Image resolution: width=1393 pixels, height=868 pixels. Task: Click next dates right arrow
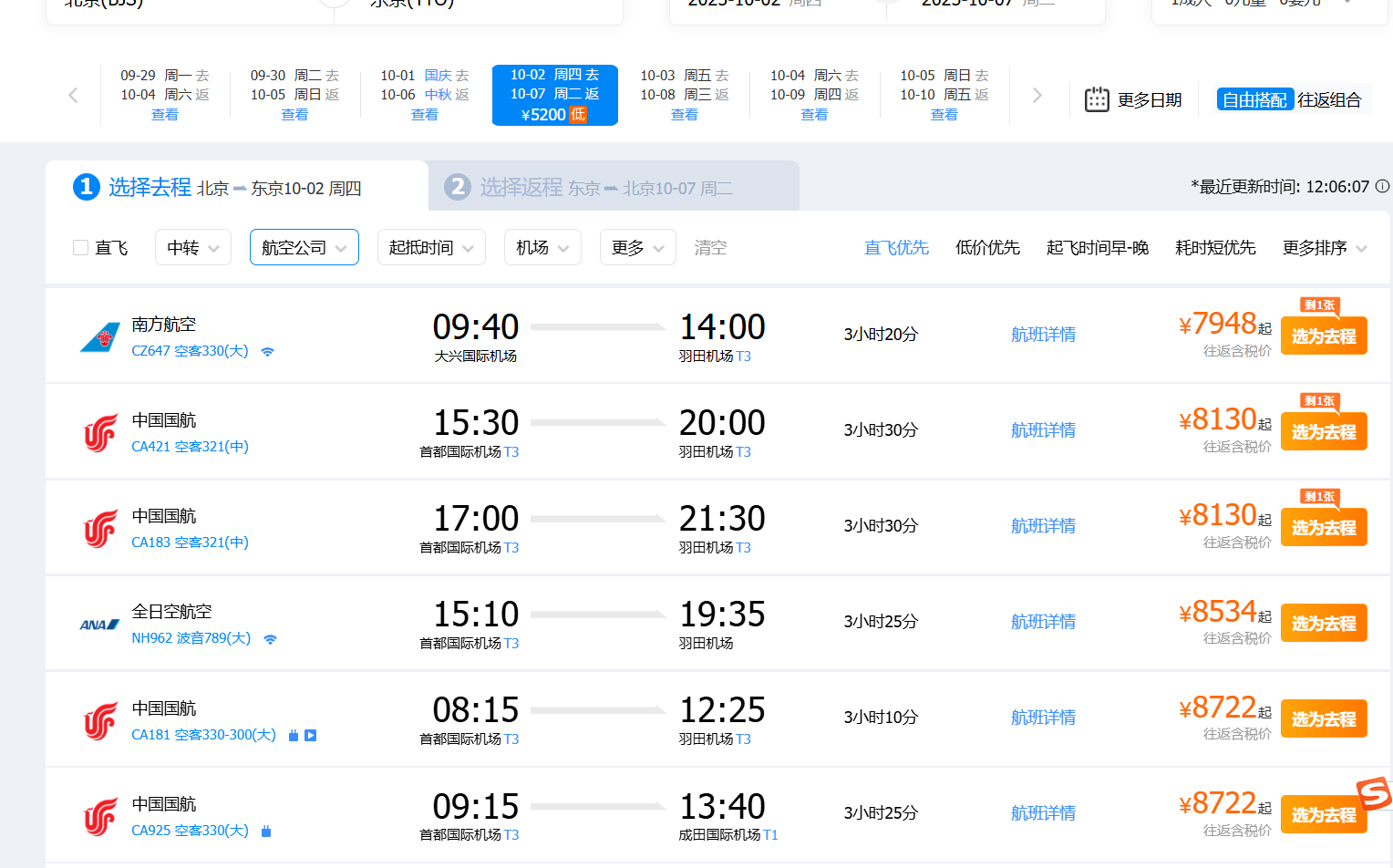tap(1037, 96)
